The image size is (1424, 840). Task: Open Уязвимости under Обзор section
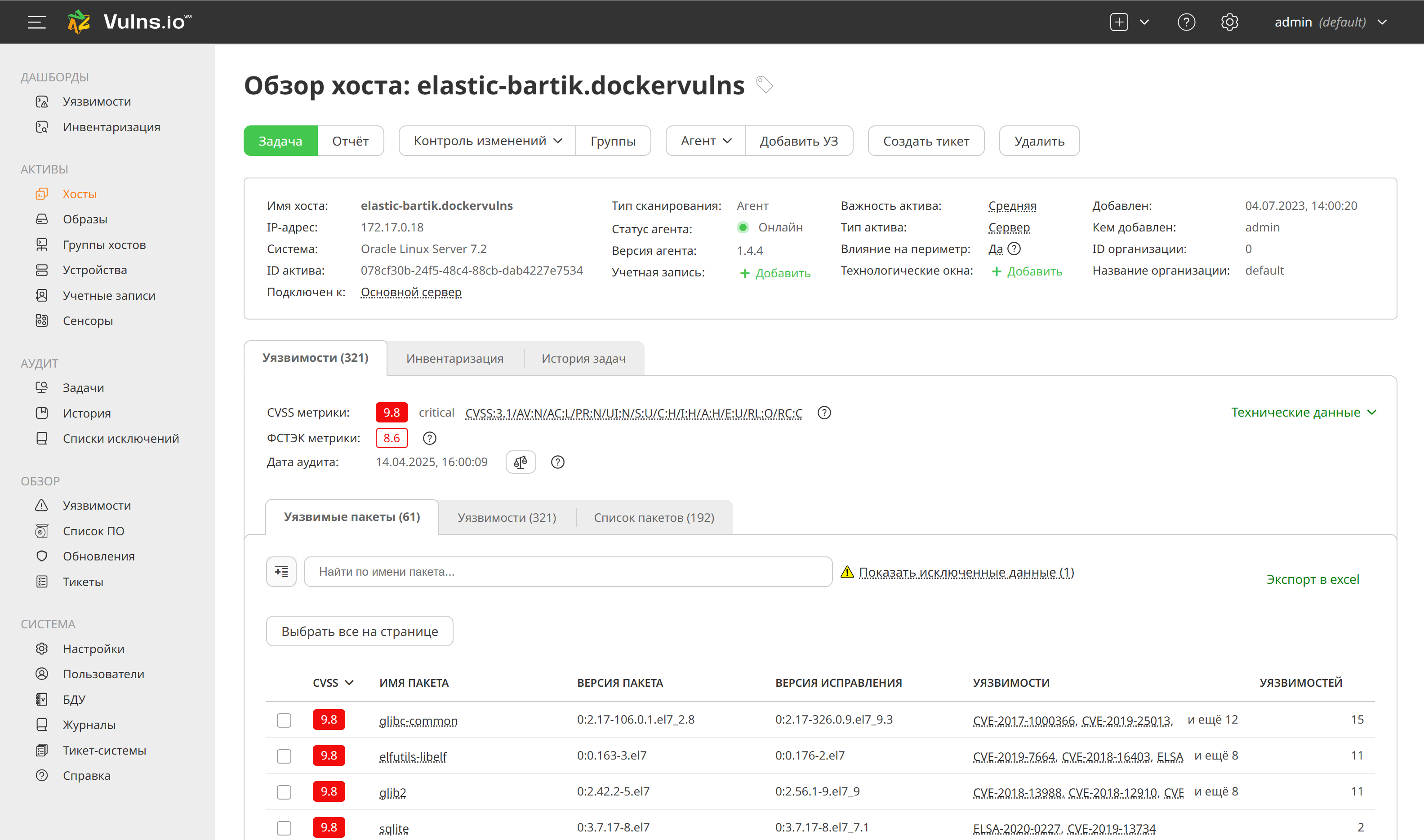(x=97, y=506)
